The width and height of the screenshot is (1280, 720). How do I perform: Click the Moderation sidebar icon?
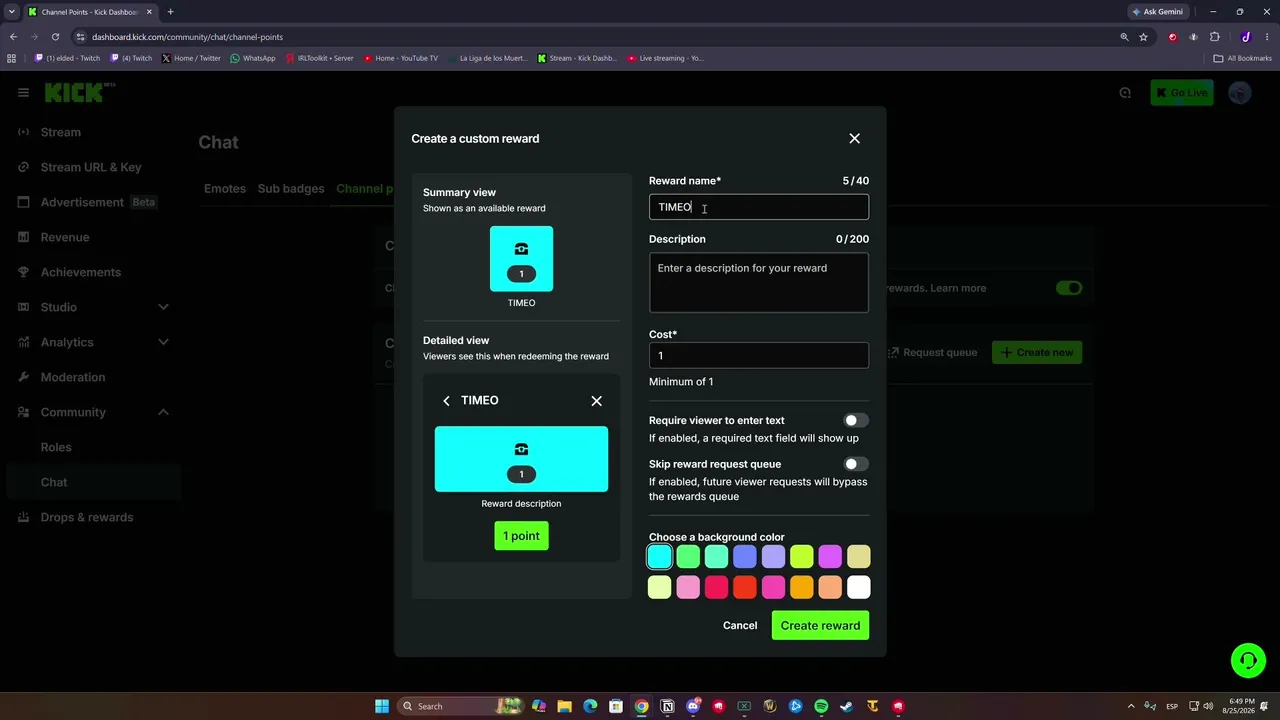tap(24, 377)
